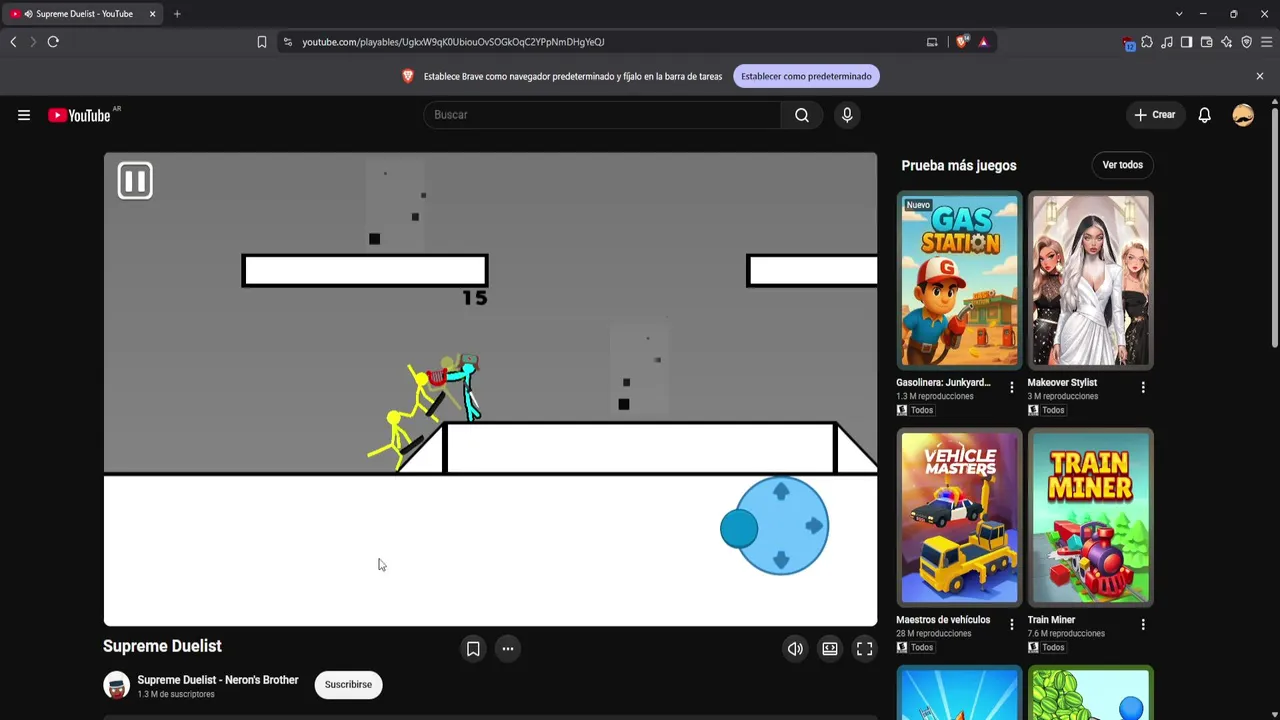Click the Ver todos button

tap(1122, 165)
